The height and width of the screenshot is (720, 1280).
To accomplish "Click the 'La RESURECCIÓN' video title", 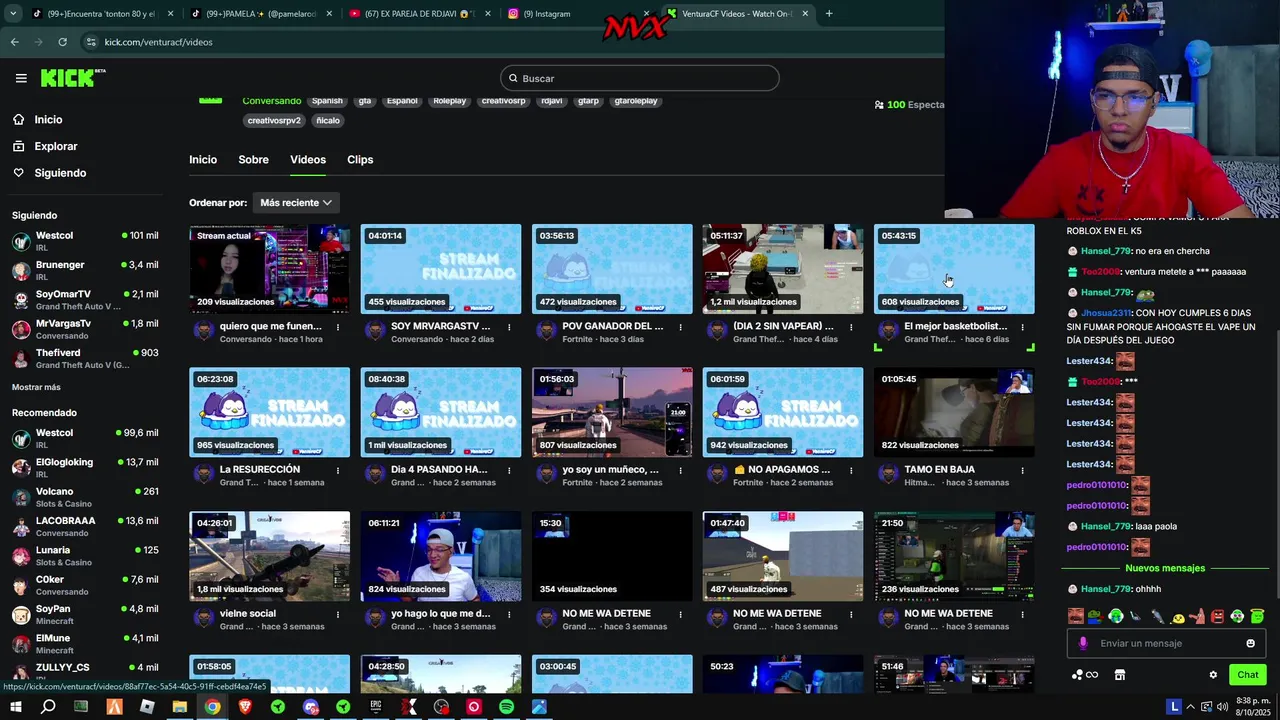I will pos(260,469).
